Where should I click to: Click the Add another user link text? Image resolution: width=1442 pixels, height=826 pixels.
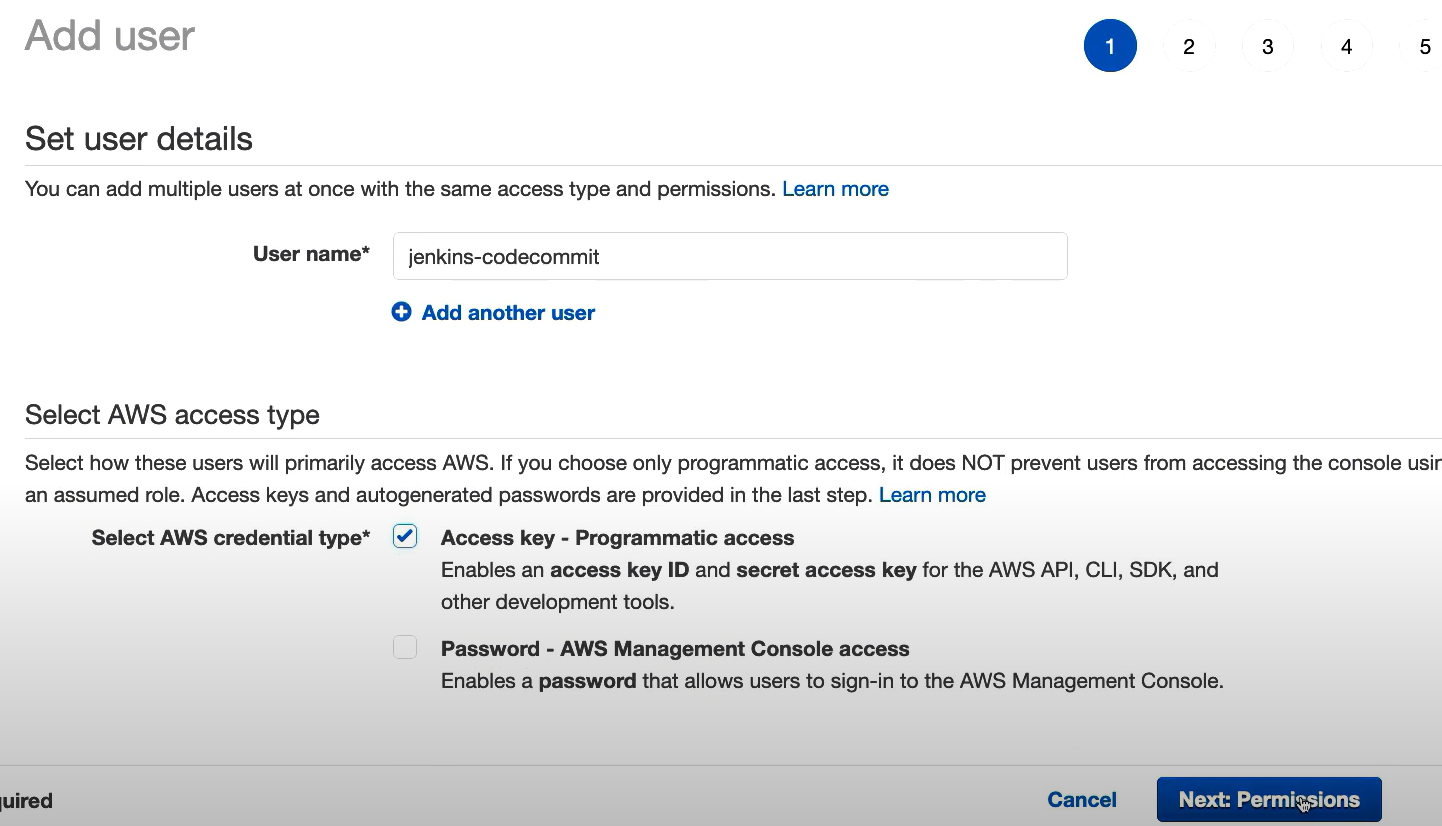(x=508, y=313)
